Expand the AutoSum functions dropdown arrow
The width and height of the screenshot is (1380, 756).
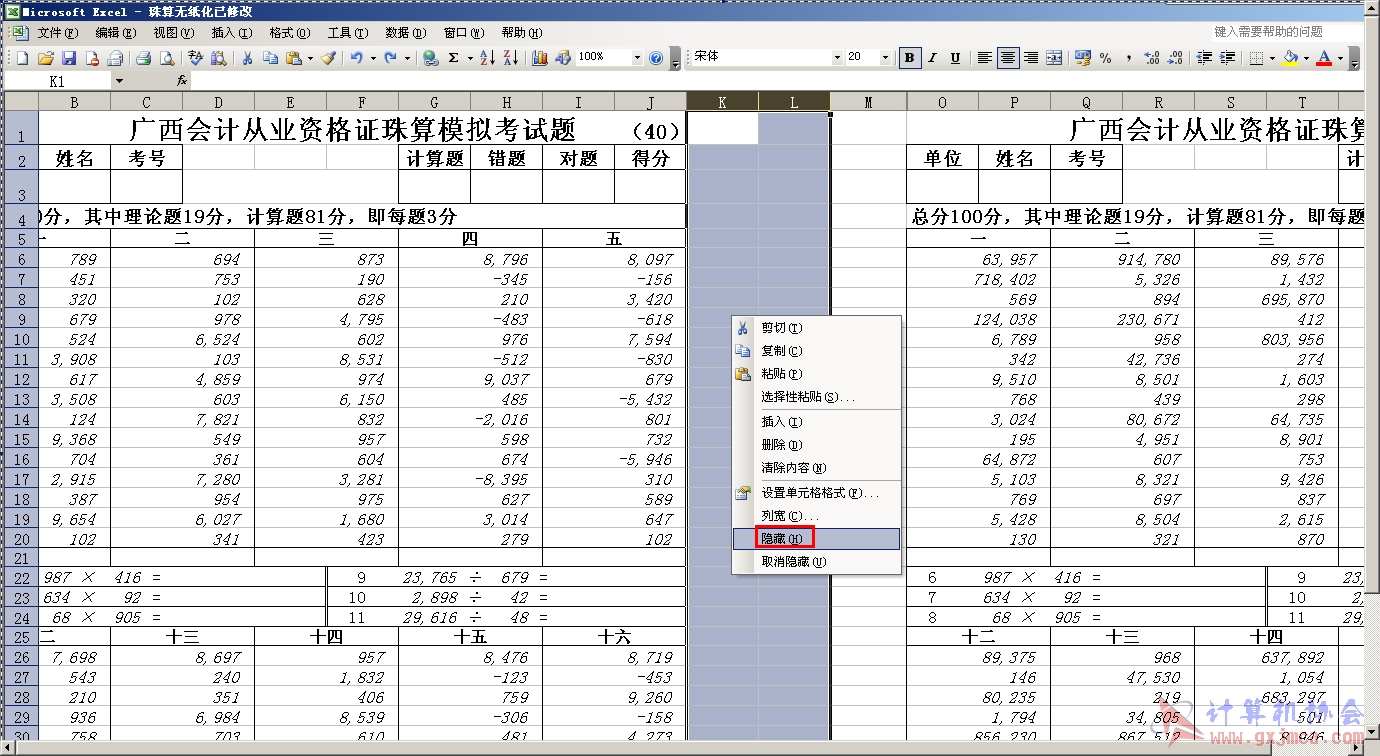coord(470,58)
